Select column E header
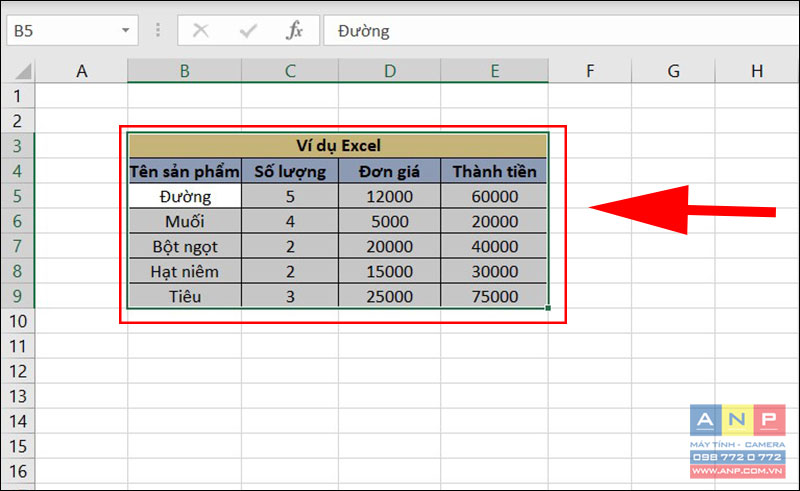800x491 pixels. [494, 70]
